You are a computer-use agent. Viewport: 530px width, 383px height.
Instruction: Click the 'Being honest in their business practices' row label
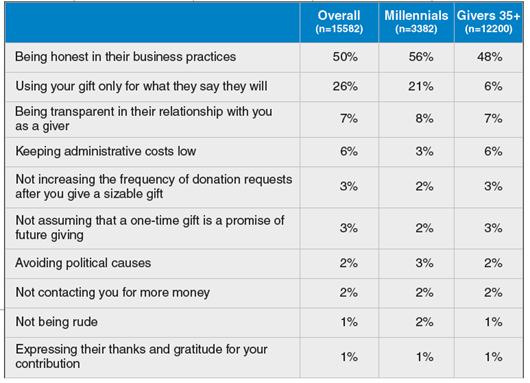[x=125, y=57]
